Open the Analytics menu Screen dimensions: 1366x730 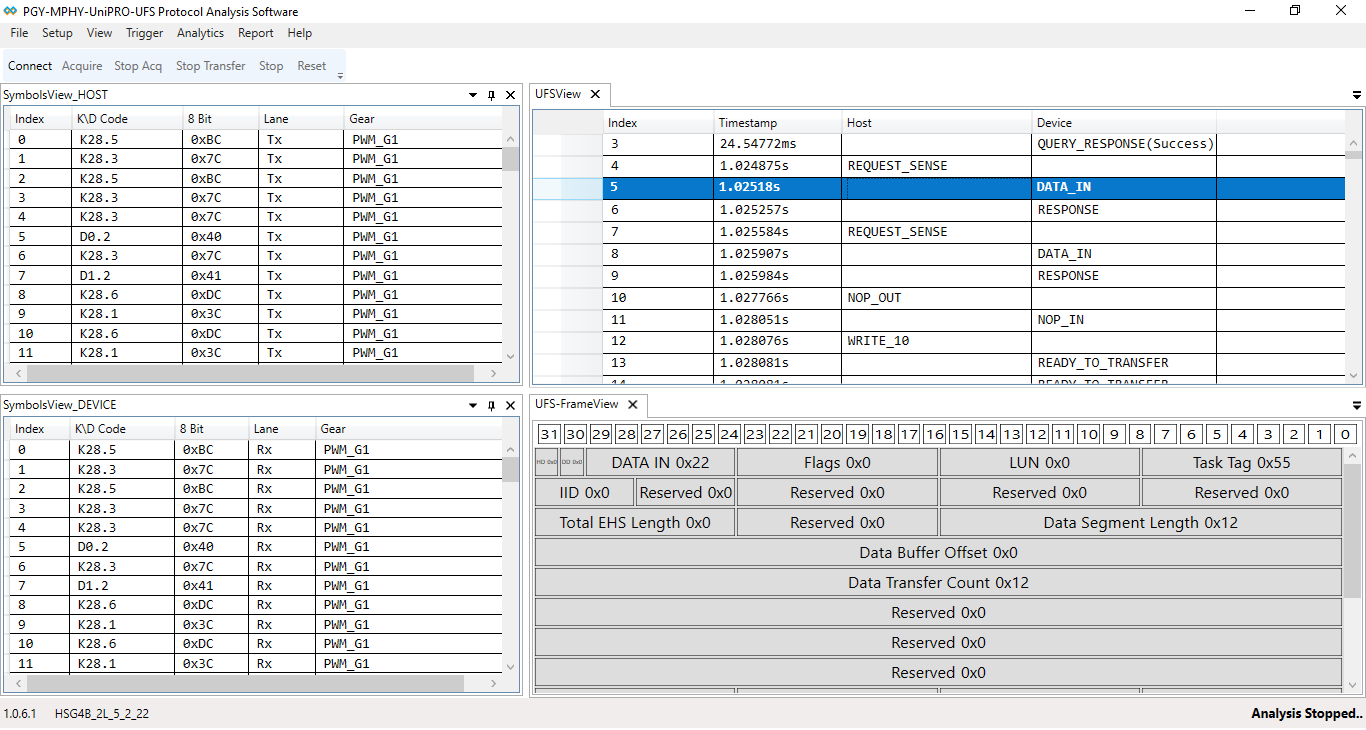coord(200,33)
